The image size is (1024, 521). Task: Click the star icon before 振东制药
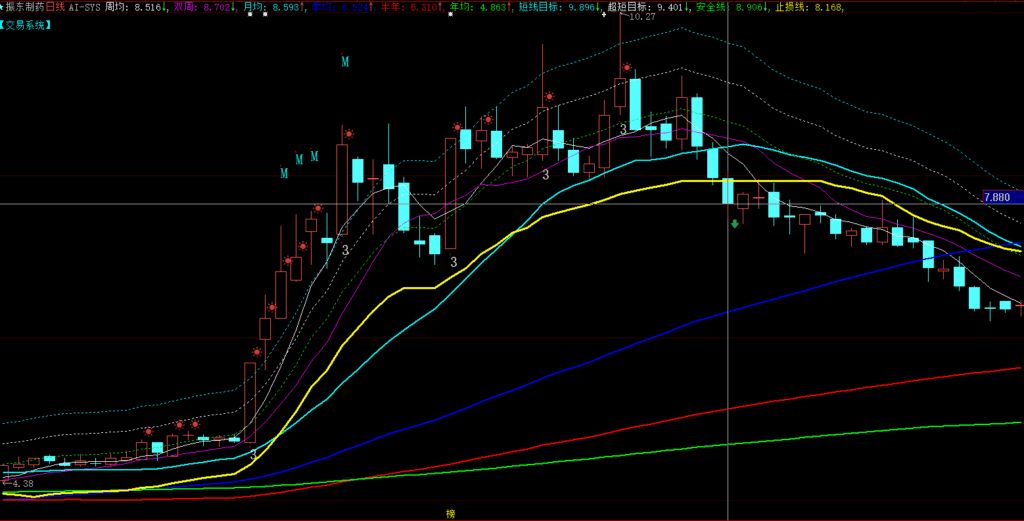[x=3, y=7]
